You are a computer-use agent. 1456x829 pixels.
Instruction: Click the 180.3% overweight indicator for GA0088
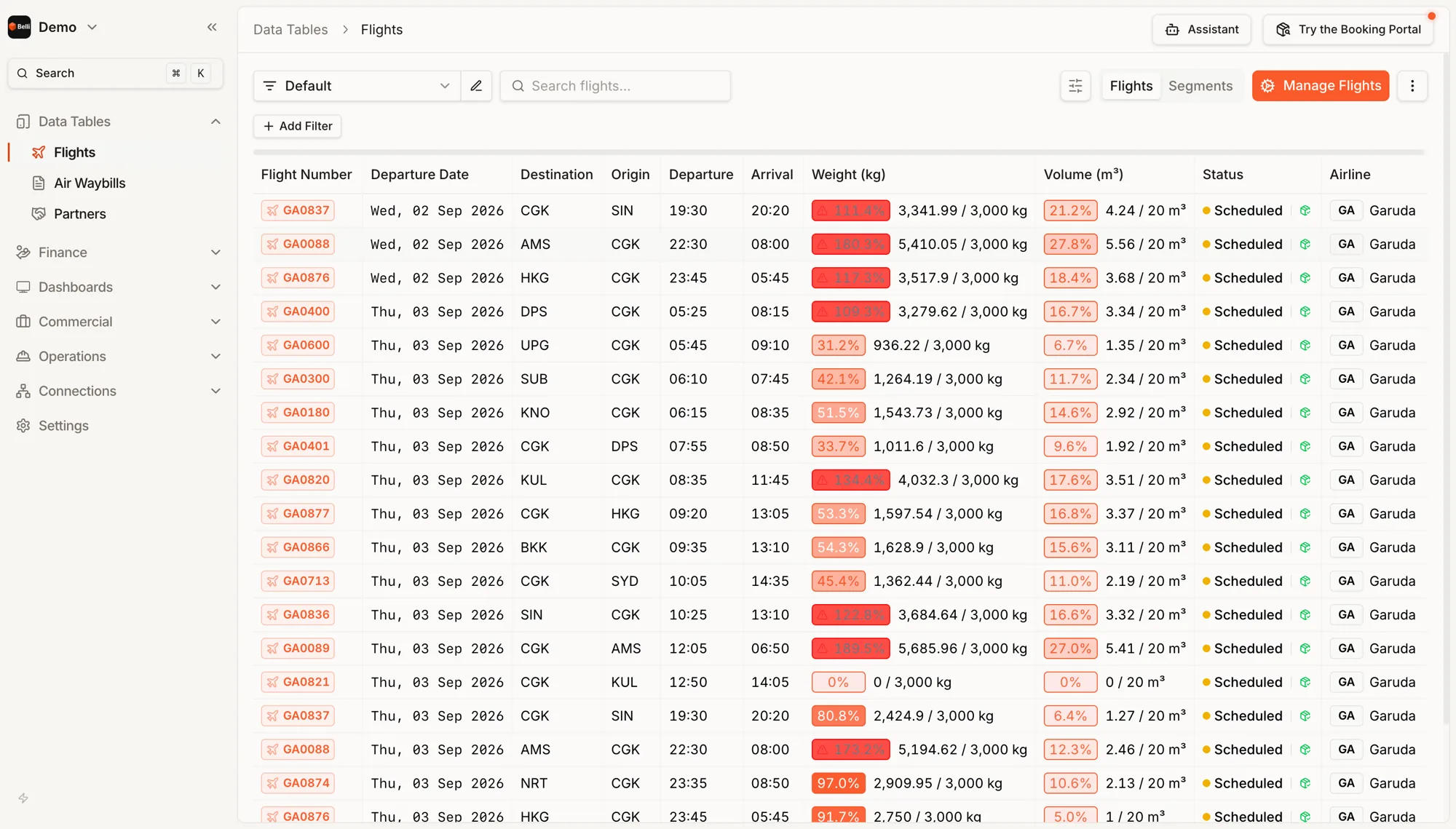pos(850,245)
